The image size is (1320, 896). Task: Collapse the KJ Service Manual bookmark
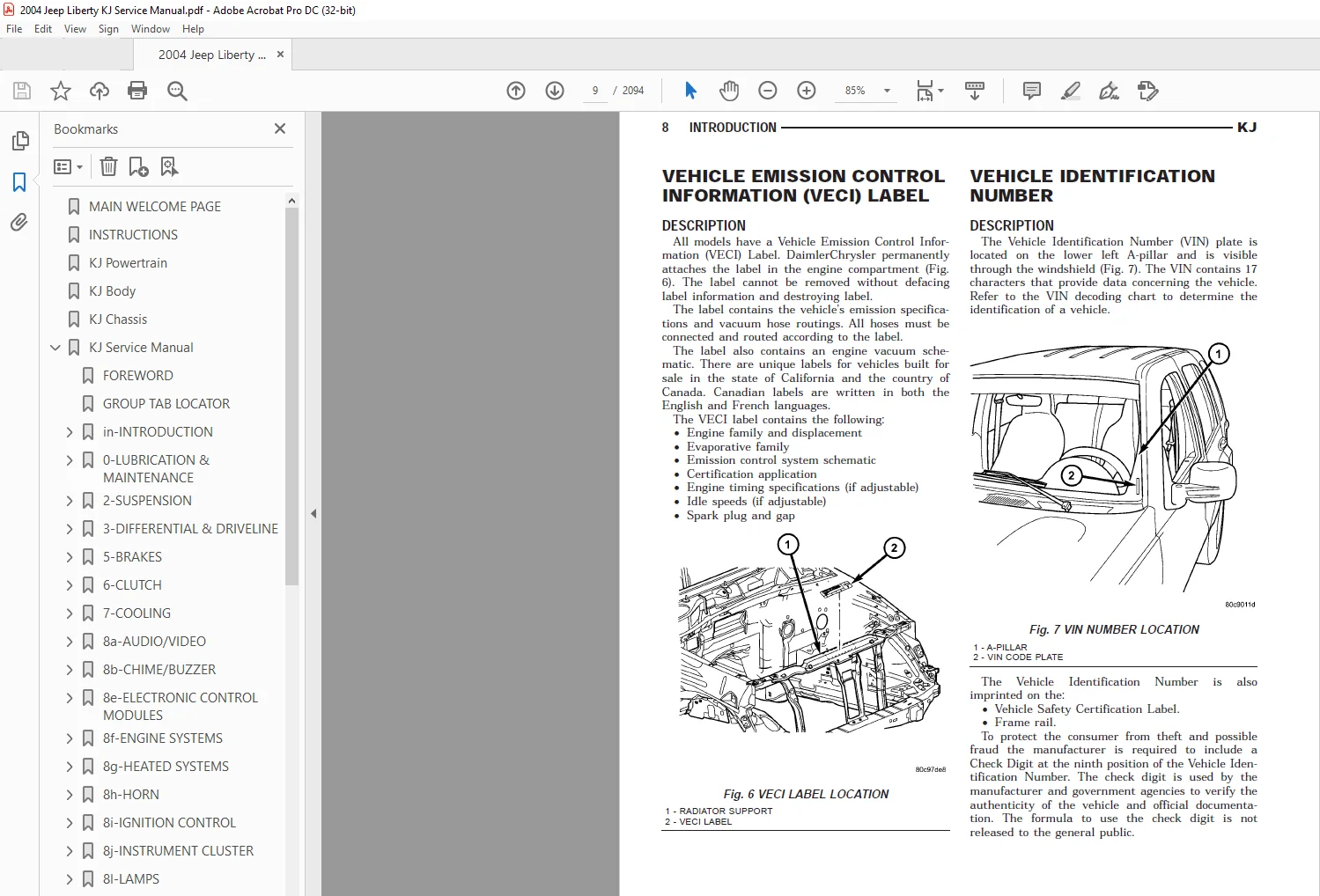[55, 348]
